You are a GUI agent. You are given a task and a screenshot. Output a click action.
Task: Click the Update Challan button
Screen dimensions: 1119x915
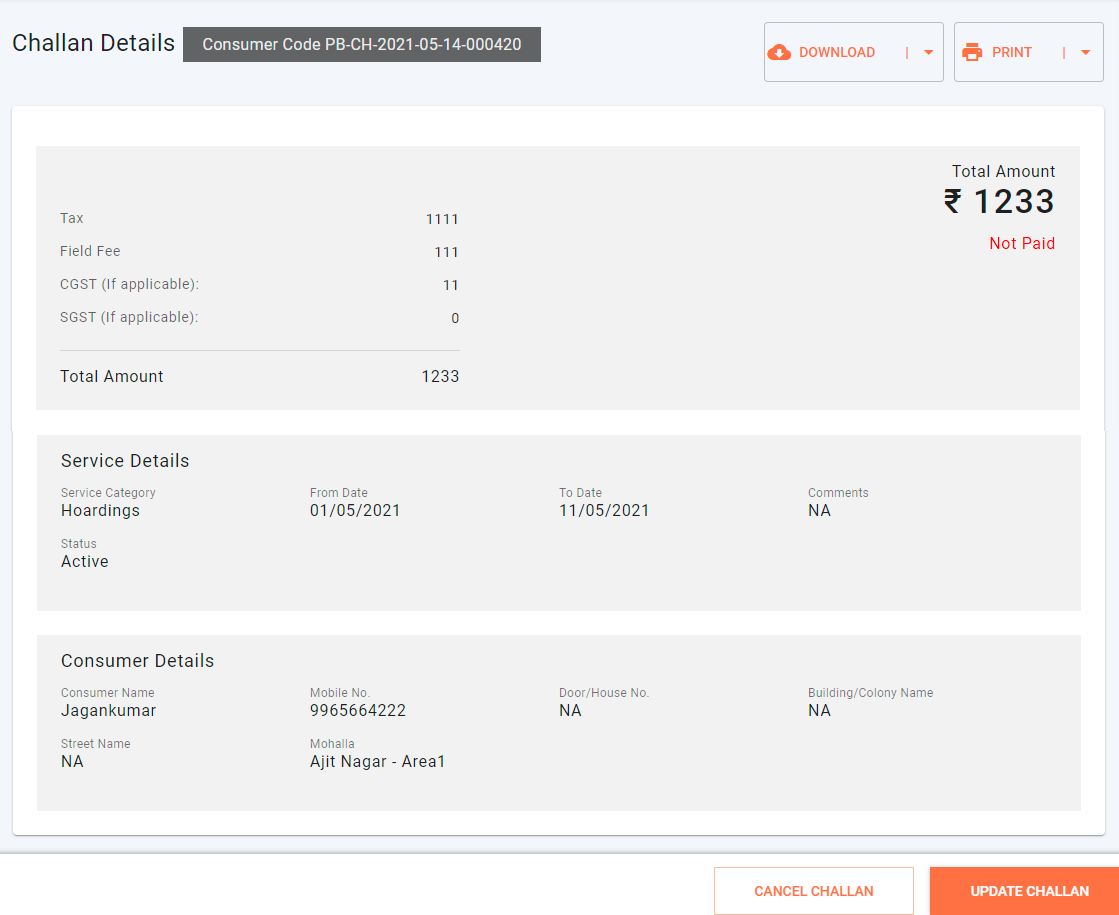coord(1029,891)
